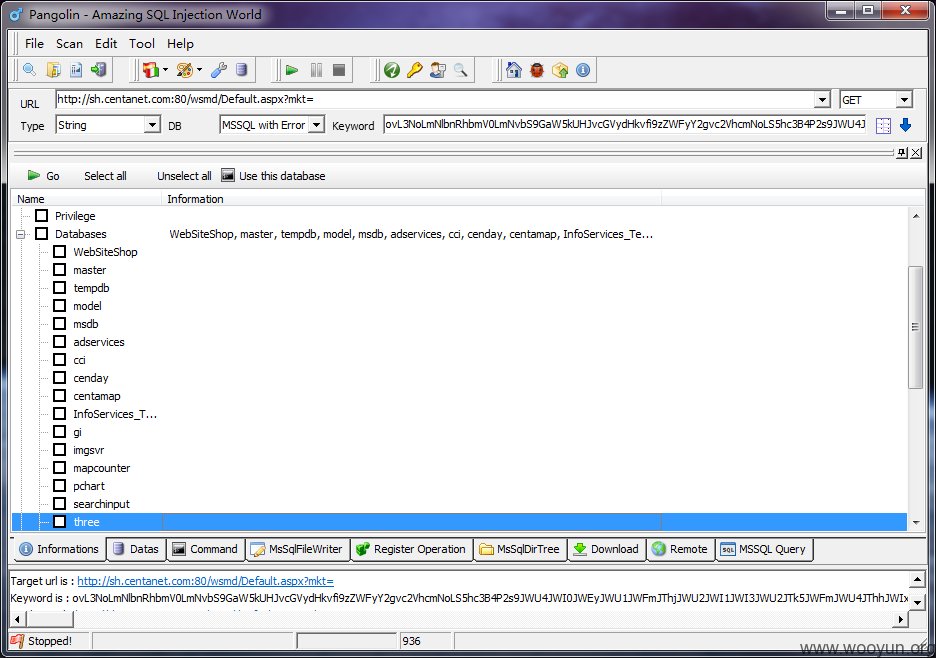Screen dimensions: 936x658
Task: Click the blue info about icon
Action: (x=583, y=70)
